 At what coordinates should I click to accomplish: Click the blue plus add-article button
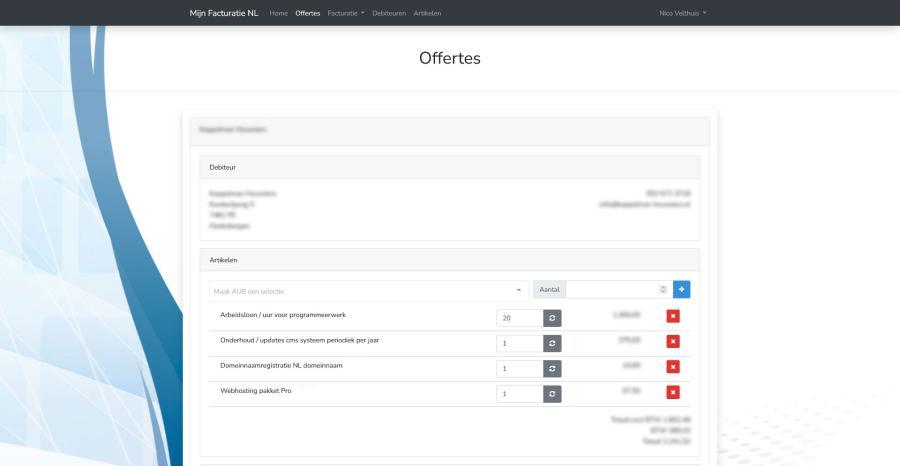681,289
